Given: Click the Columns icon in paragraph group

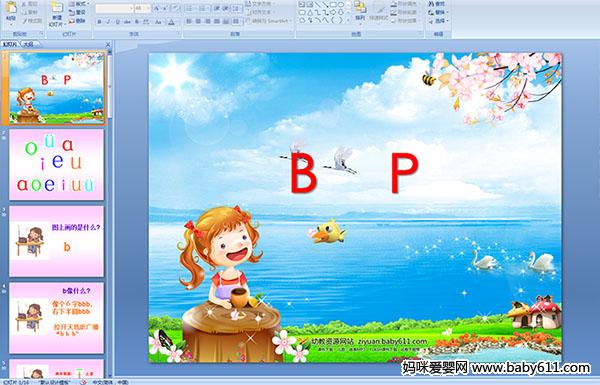Looking at the screenshot, I should tap(236, 21).
